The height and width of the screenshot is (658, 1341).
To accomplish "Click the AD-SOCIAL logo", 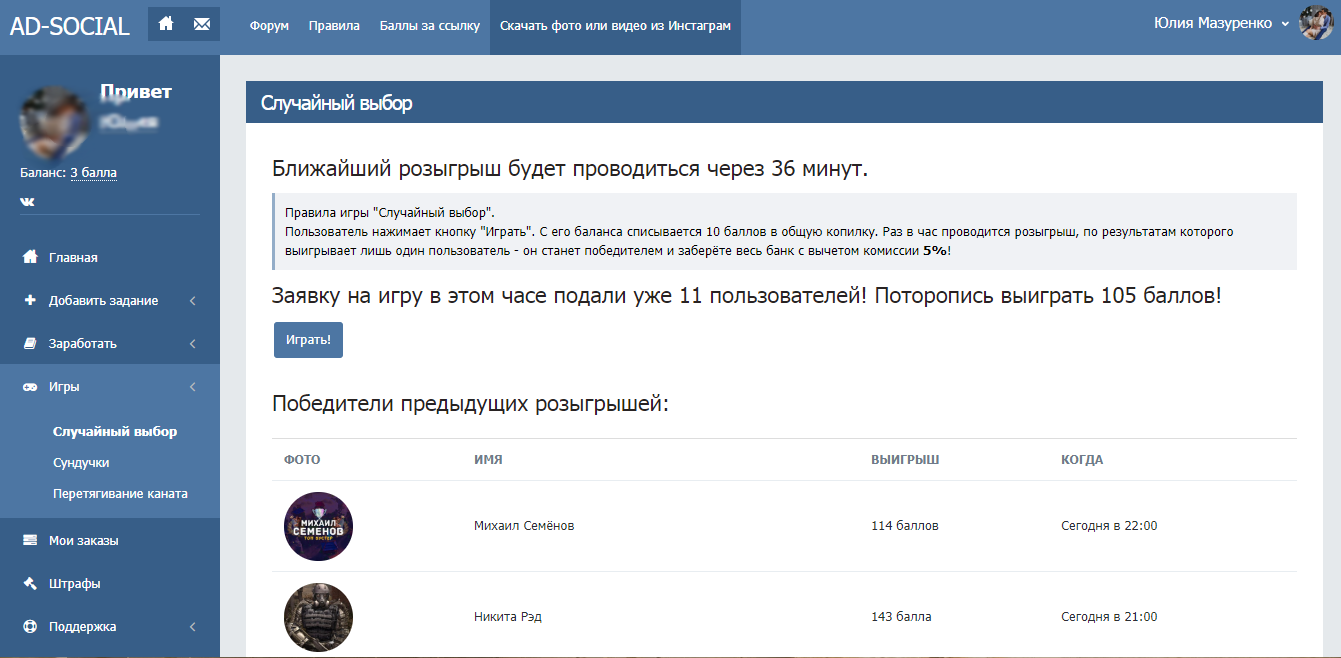I will [x=70, y=26].
